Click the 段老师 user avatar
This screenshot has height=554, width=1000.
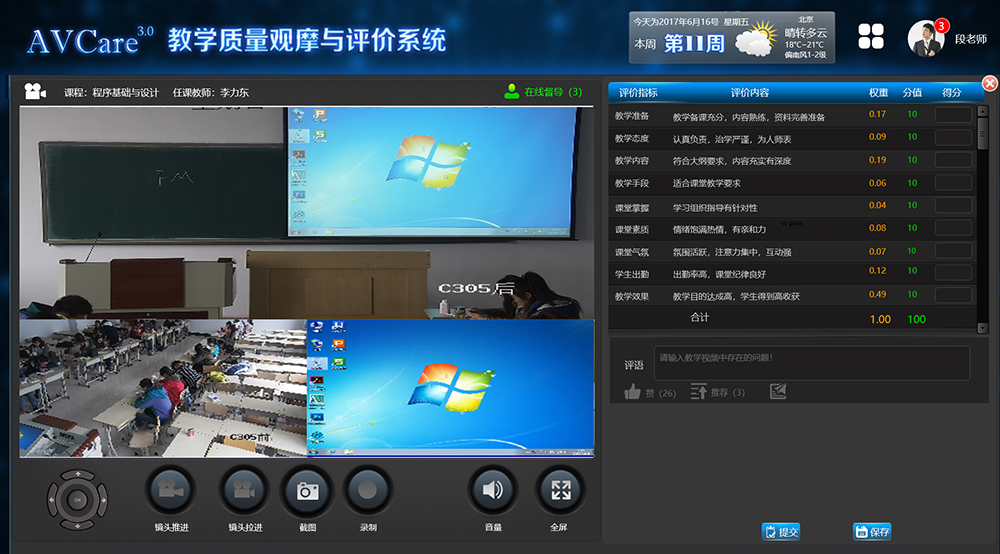click(x=925, y=38)
